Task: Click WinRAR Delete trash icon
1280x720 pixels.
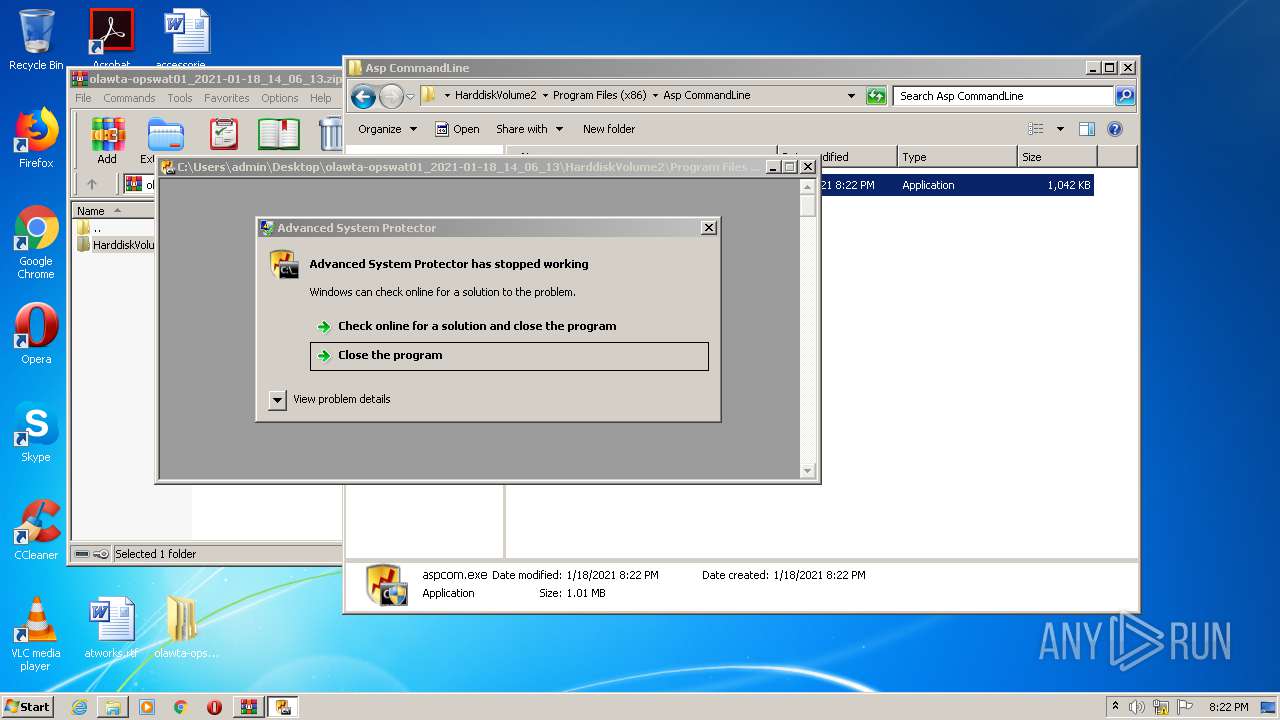Action: [x=330, y=134]
